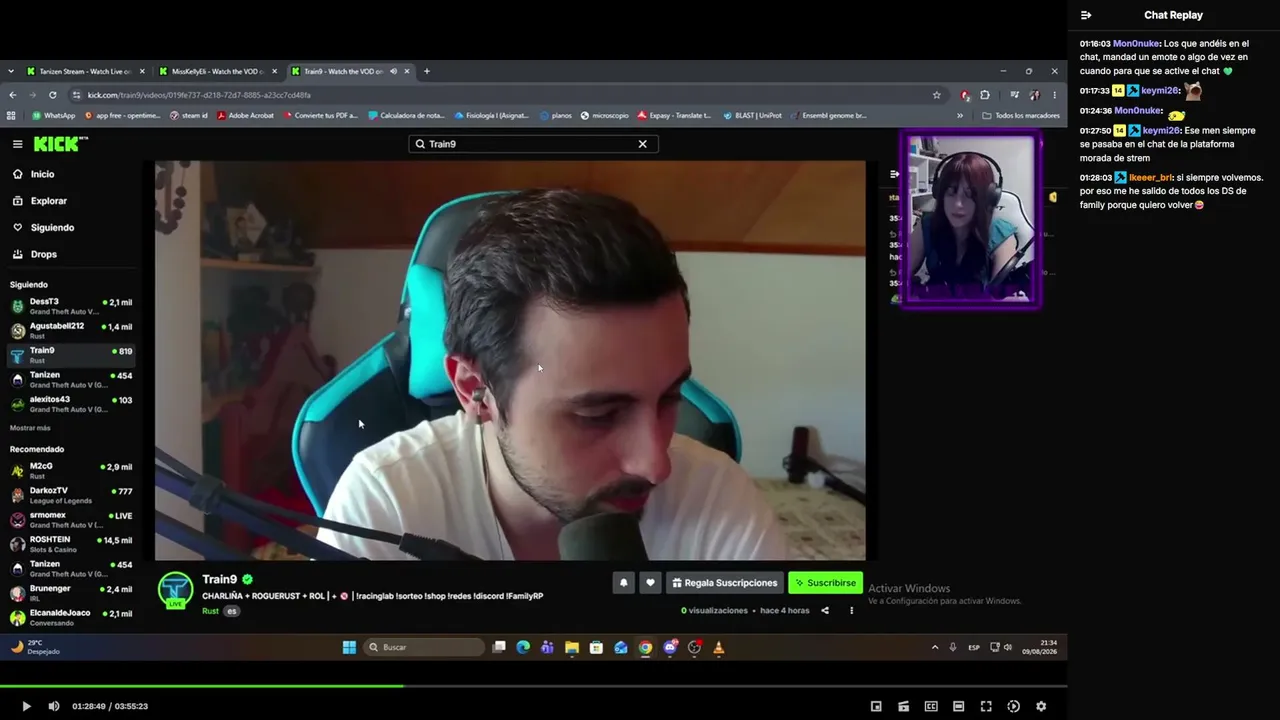Clear the Kick search box with the X

point(643,144)
